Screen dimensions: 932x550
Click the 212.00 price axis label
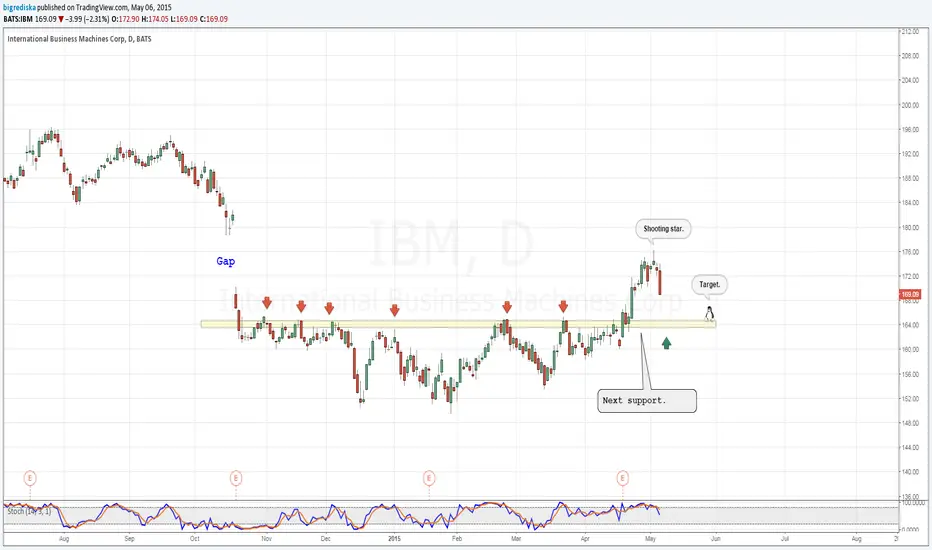pos(910,32)
